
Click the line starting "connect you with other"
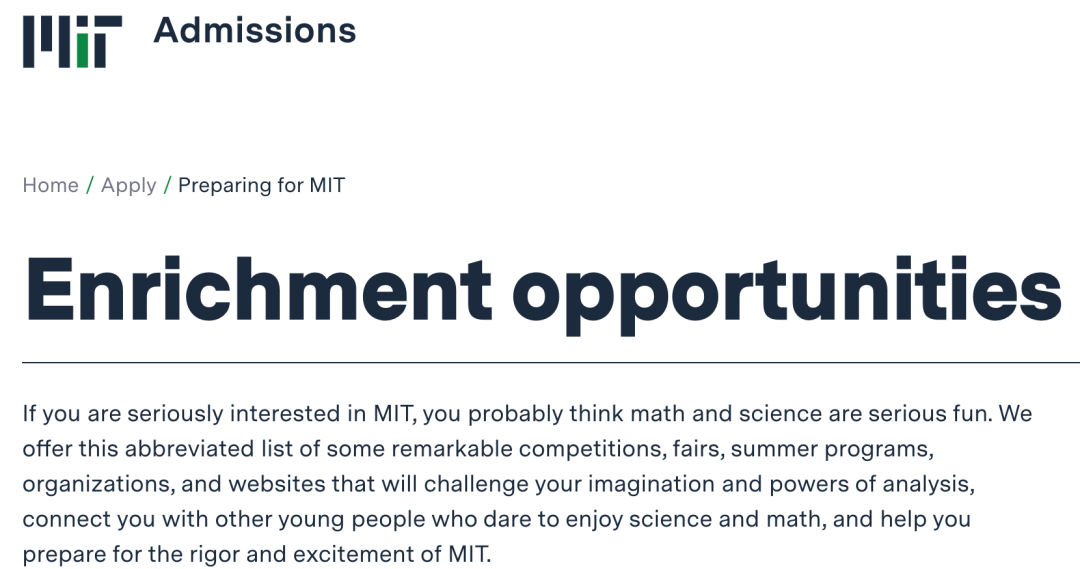tap(496, 519)
